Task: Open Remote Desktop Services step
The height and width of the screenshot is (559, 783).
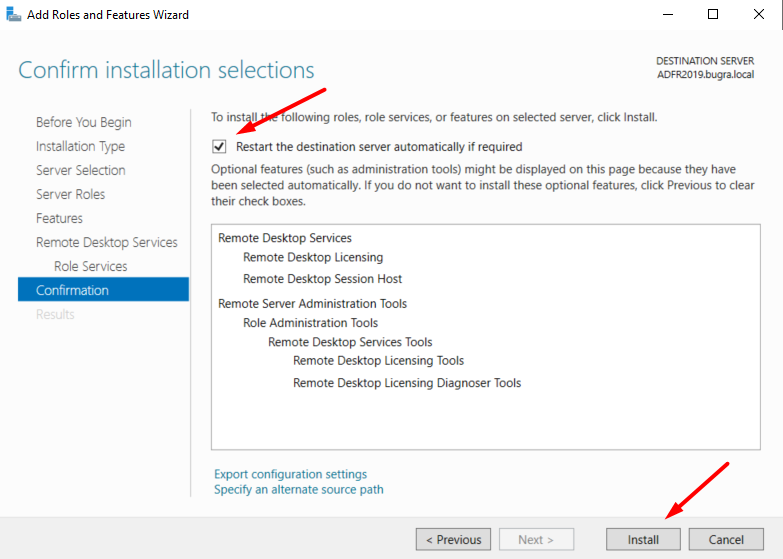Action: pos(106,242)
